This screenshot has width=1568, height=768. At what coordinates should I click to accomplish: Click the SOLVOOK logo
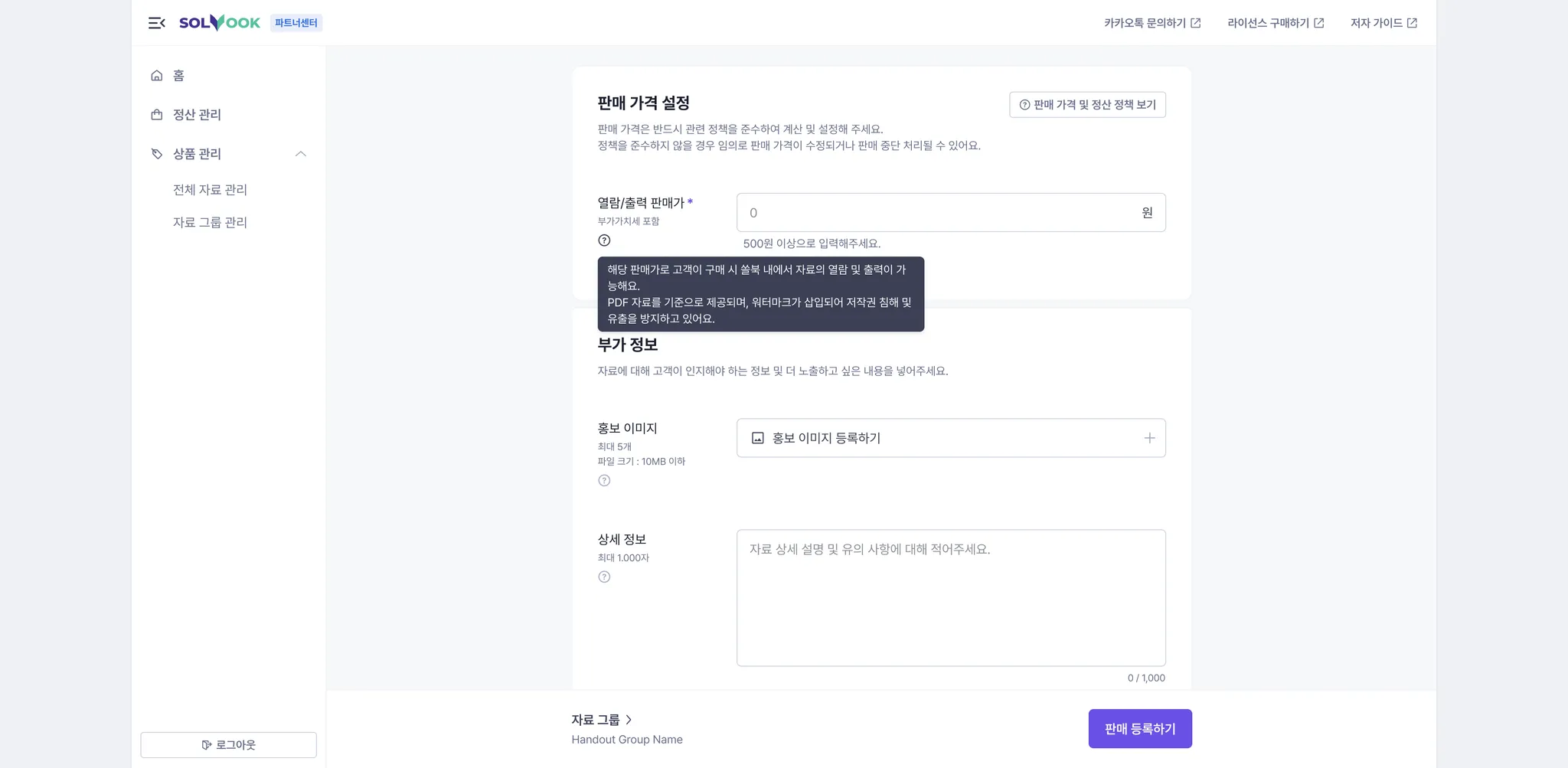coord(220,23)
